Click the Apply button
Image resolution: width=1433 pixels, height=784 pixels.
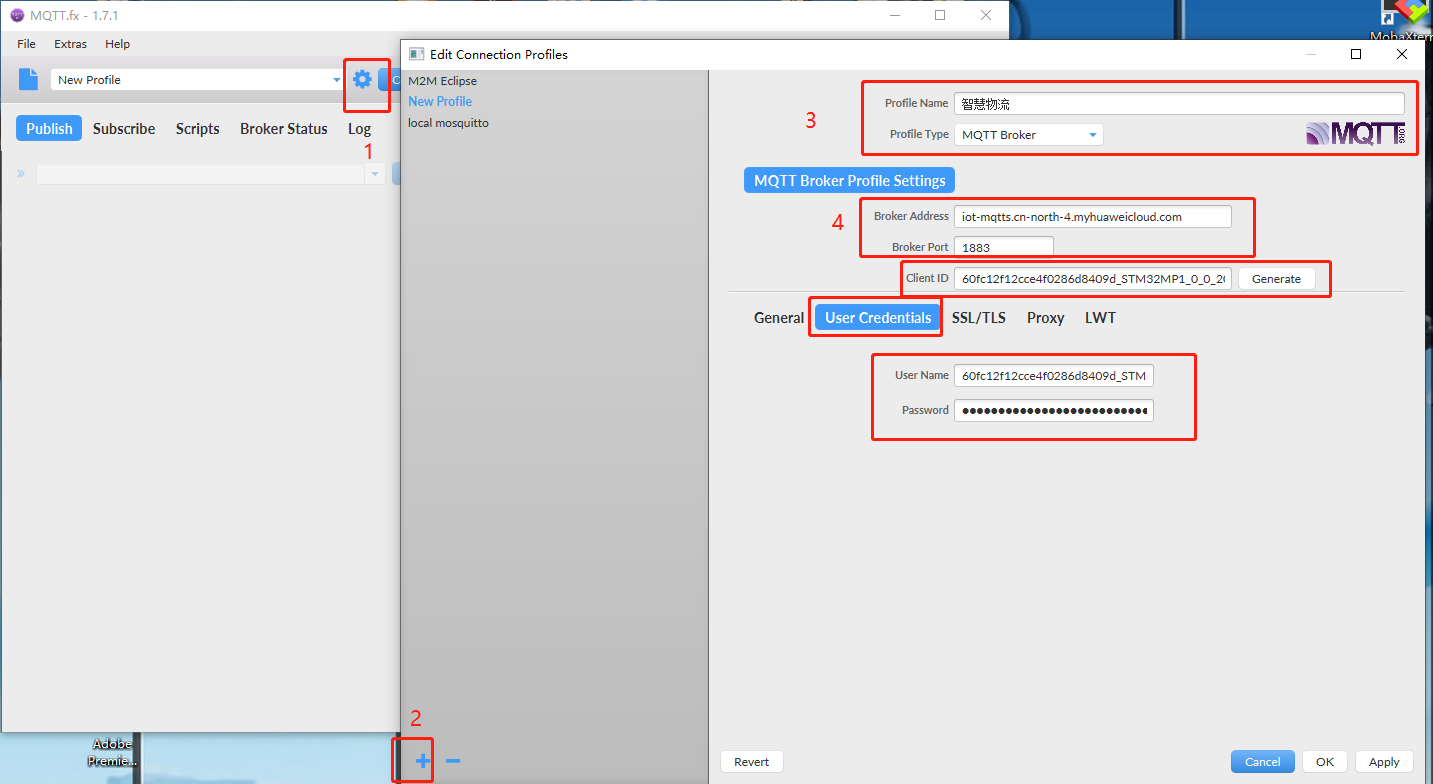pyautogui.click(x=1384, y=762)
